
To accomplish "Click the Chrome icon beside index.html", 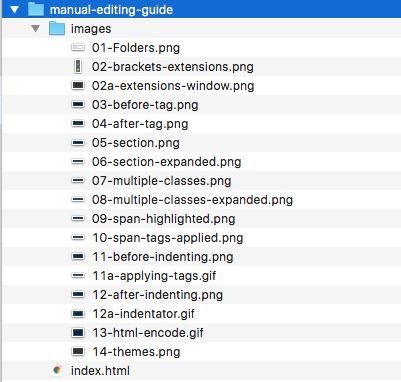I will tap(57, 370).
